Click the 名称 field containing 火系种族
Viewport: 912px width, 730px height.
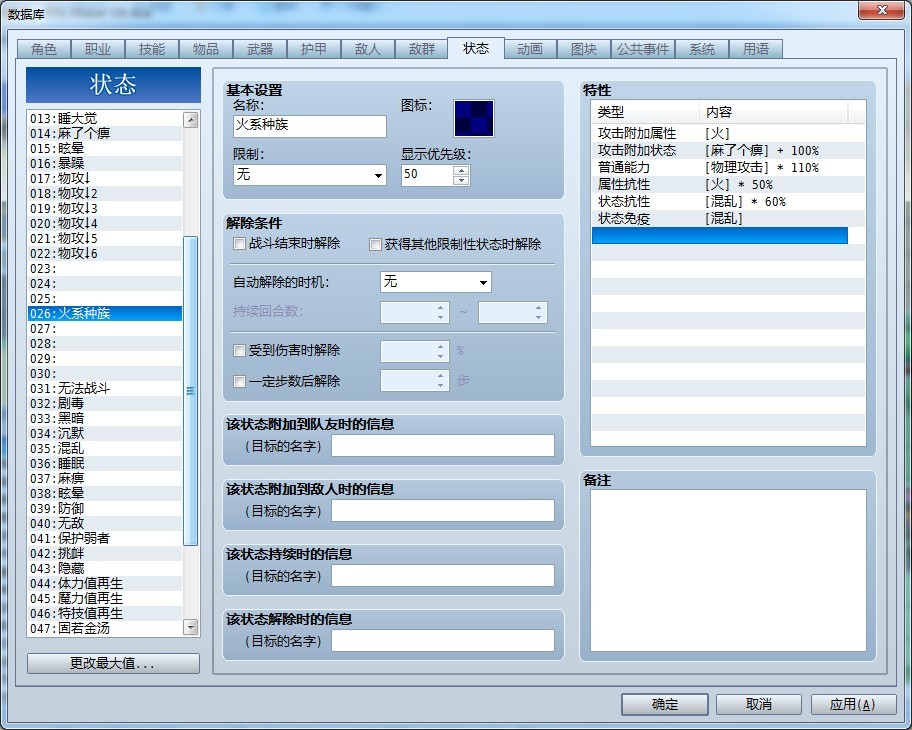tap(309, 126)
